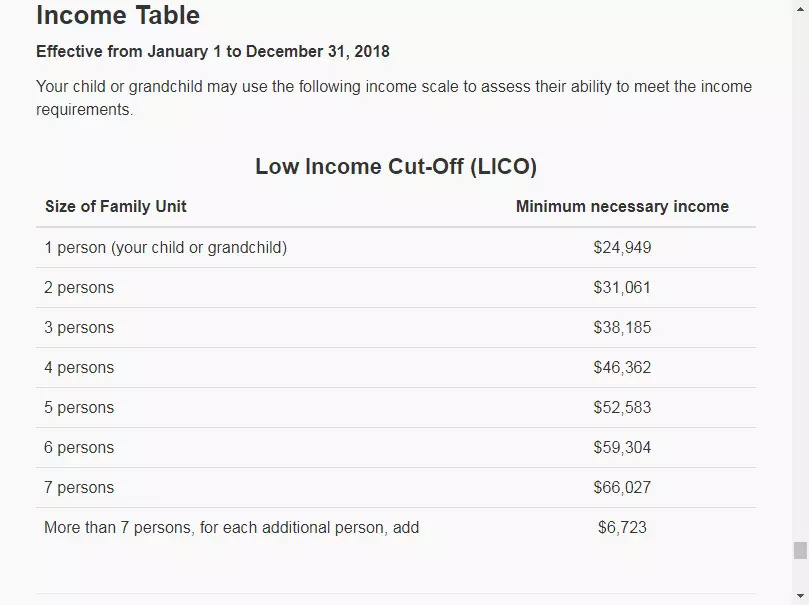Click the vertical scrollbar thumb
The width and height of the screenshot is (809, 605).
click(800, 551)
